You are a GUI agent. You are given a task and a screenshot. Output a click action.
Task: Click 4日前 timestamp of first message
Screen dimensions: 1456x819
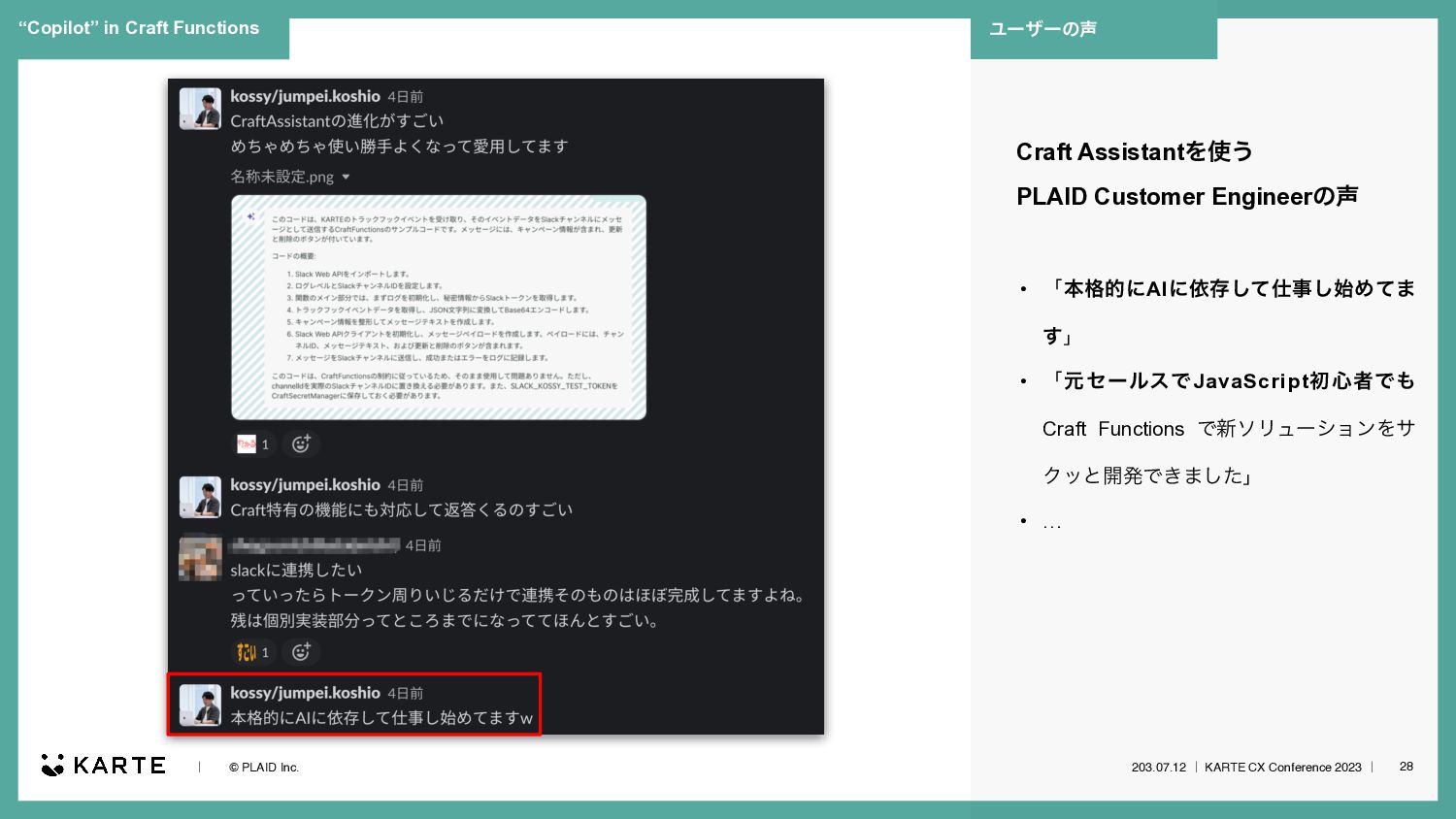pos(406,97)
